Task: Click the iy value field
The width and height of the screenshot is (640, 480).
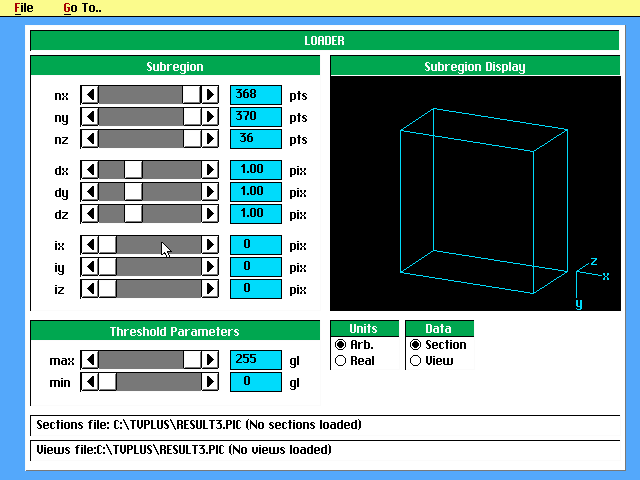Action: 256,267
